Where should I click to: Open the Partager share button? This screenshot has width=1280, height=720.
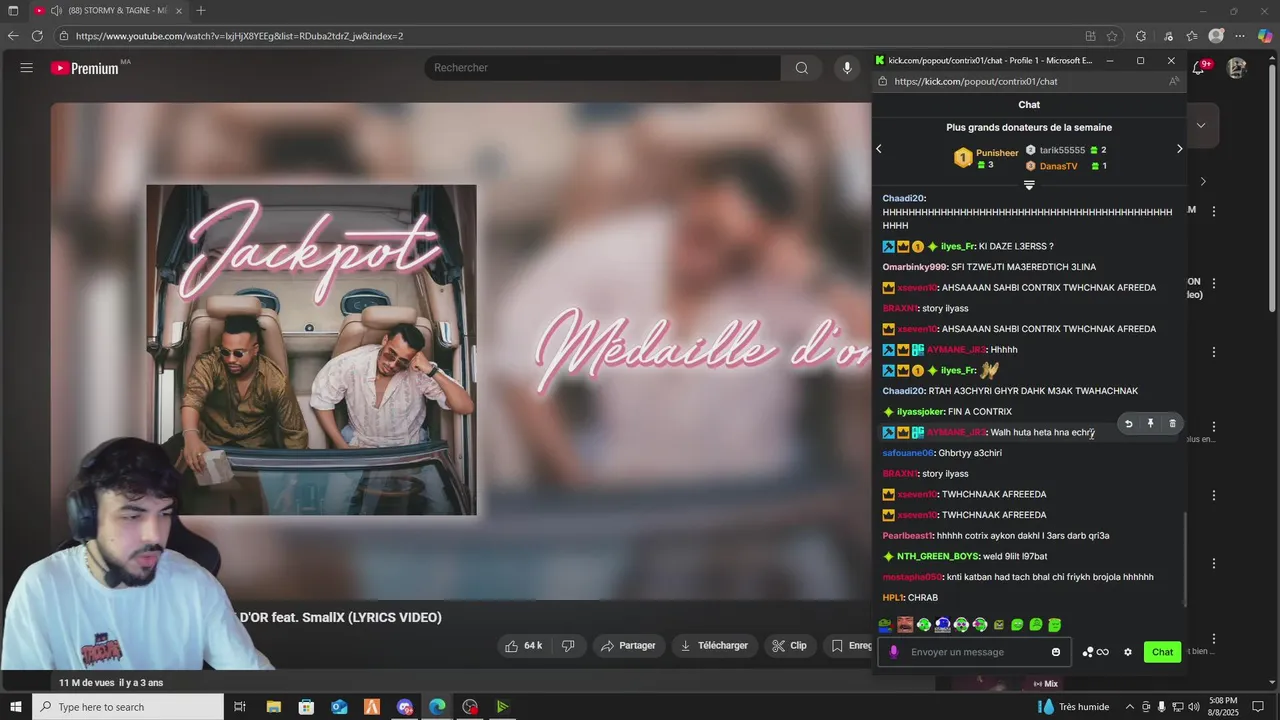(628, 646)
